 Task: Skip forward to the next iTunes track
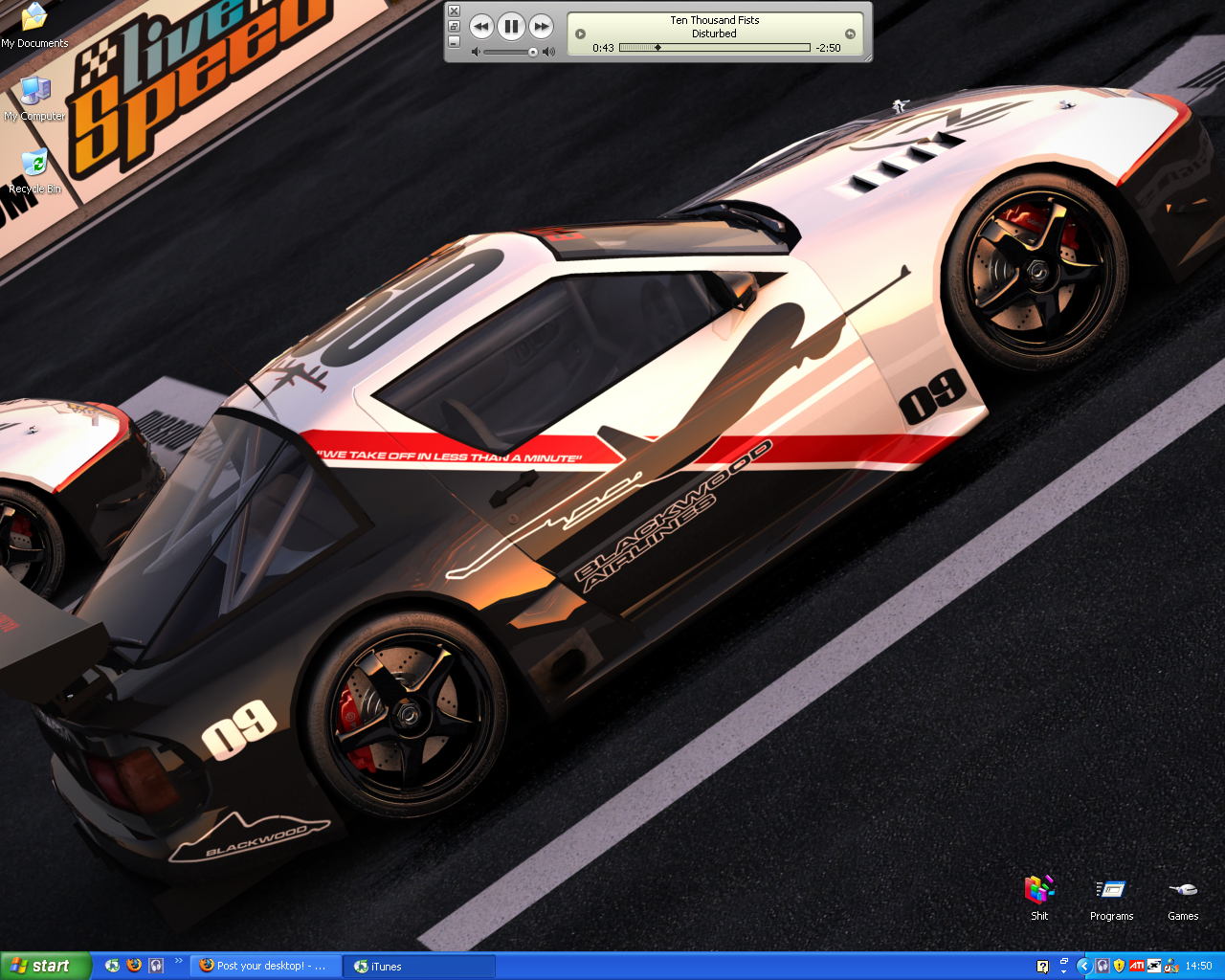pos(541,27)
